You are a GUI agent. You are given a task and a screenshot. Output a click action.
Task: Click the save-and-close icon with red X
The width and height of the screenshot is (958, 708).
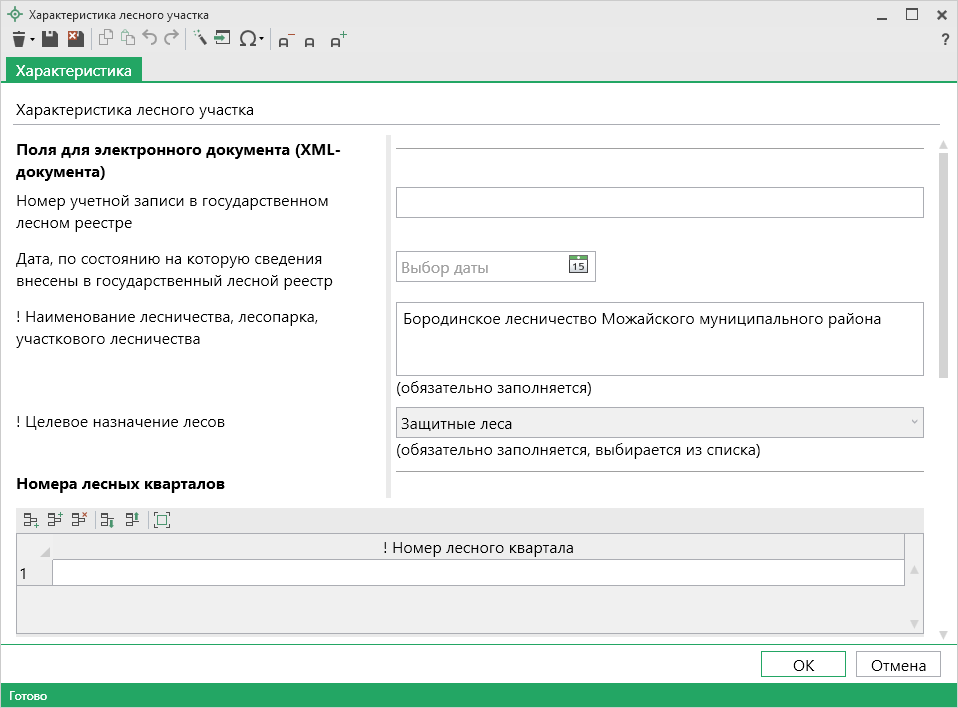tap(75, 39)
